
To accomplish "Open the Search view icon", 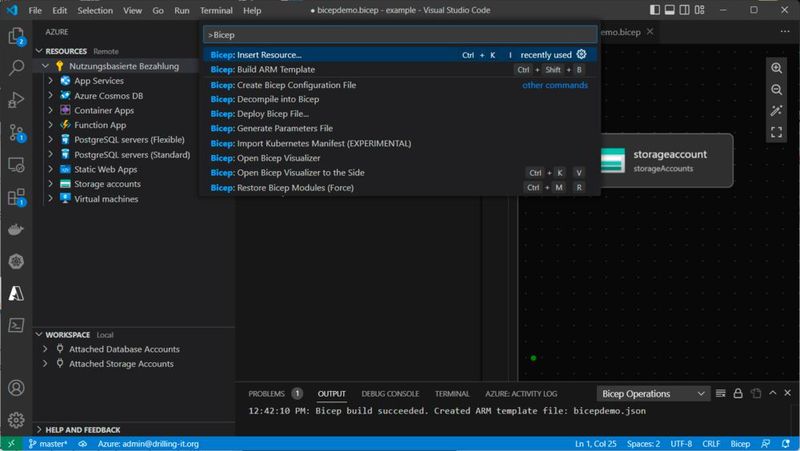I will pos(16,69).
